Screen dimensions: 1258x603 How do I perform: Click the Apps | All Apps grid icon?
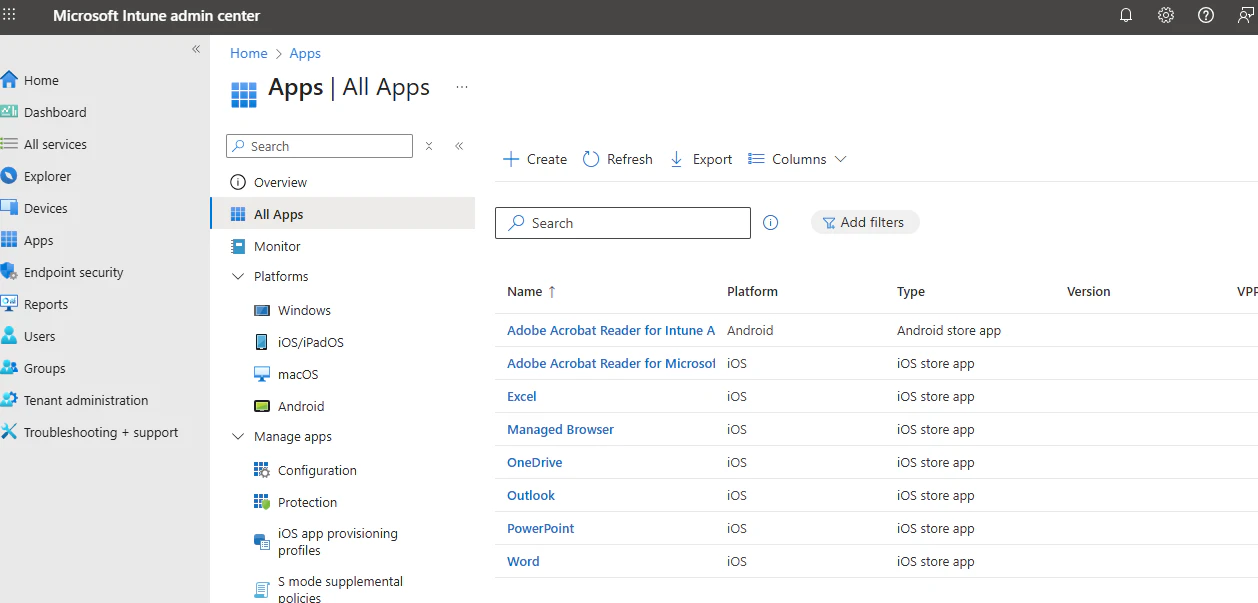tap(244, 94)
